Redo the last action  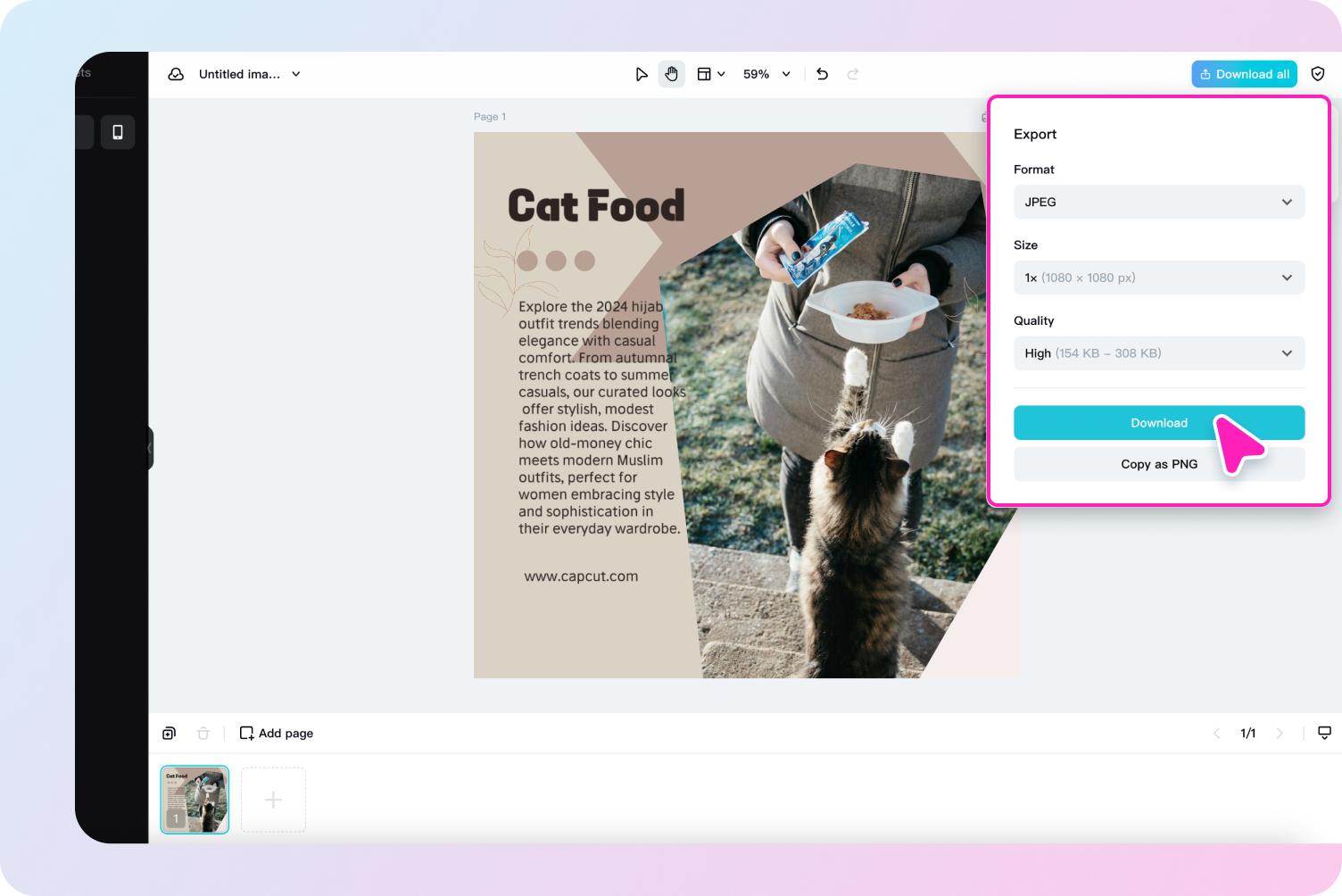pyautogui.click(x=853, y=74)
